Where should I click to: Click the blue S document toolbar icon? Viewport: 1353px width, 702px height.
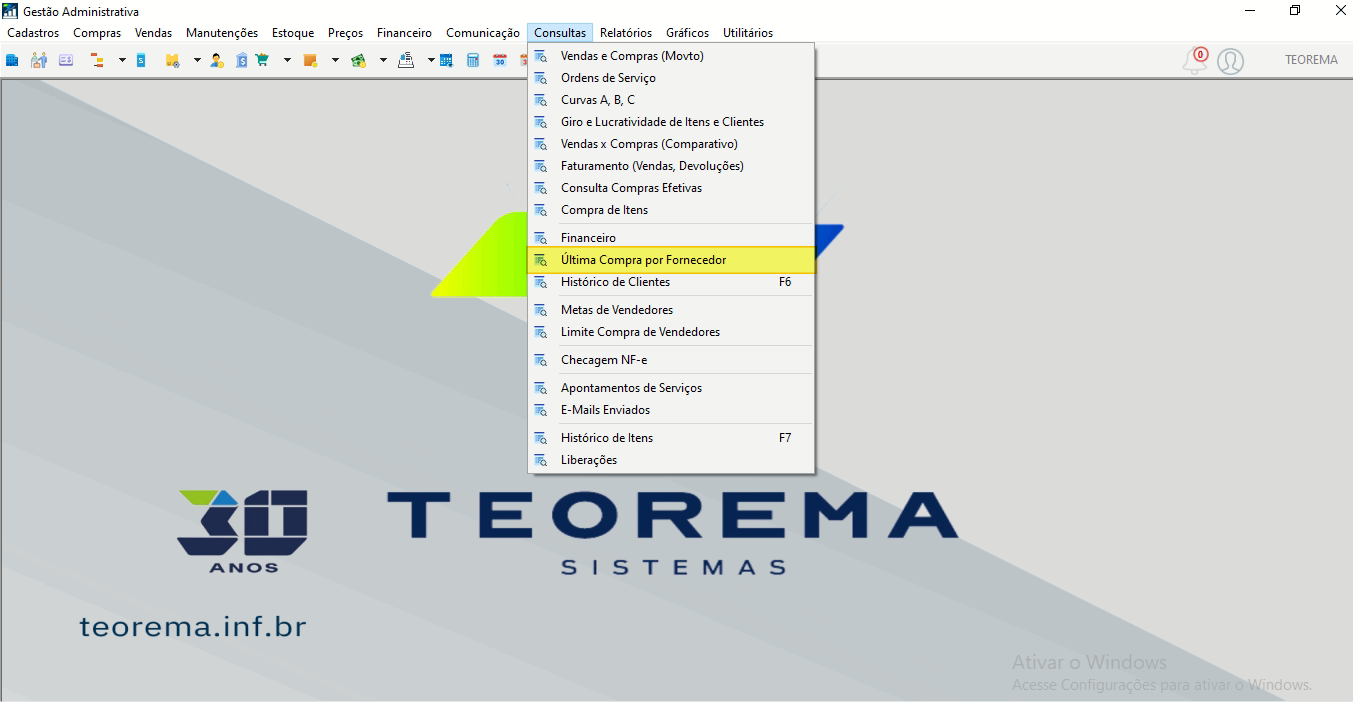point(141,60)
